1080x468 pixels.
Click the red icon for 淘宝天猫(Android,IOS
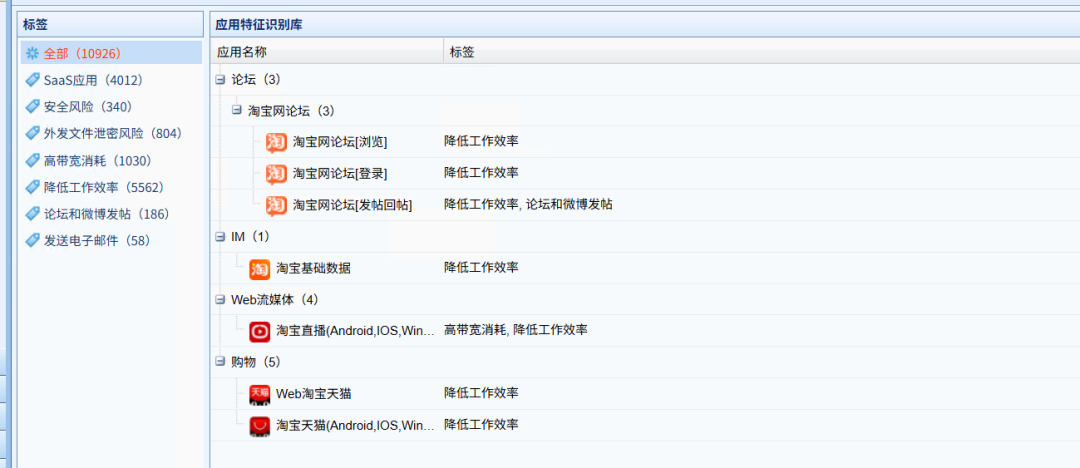tap(260, 426)
